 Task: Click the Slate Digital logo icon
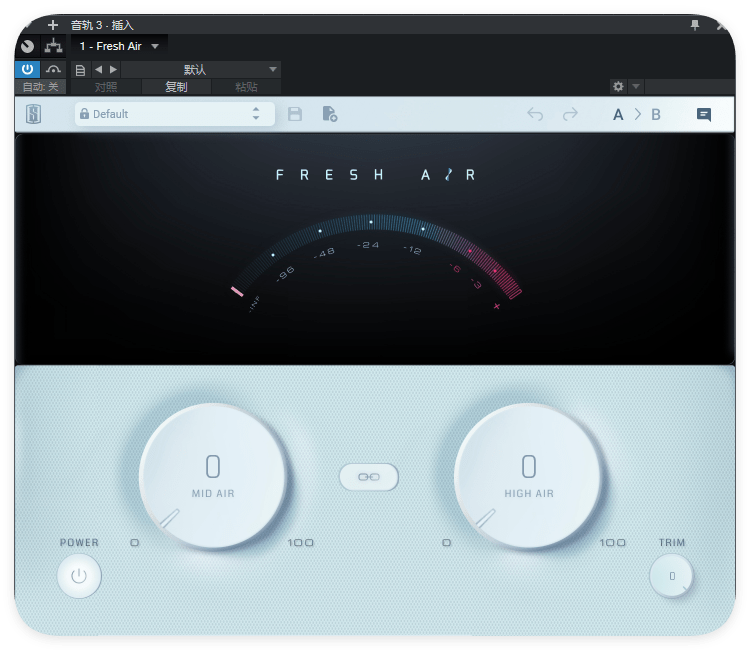coord(33,114)
